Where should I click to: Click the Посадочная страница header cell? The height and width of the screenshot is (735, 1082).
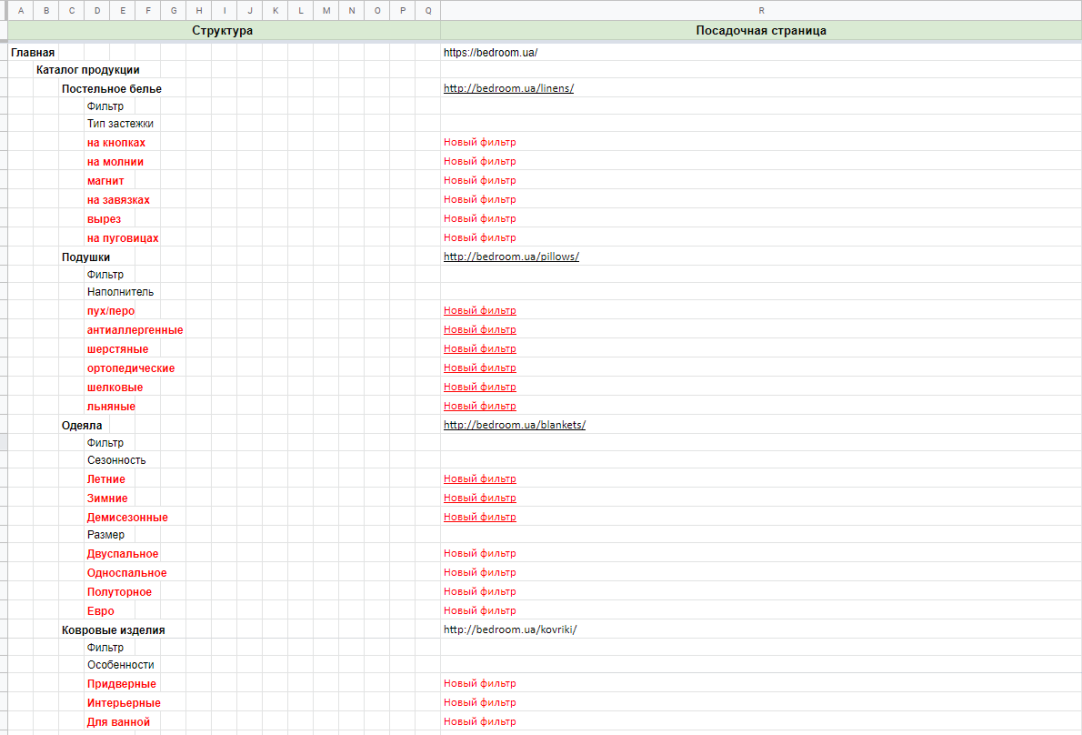tap(761, 30)
